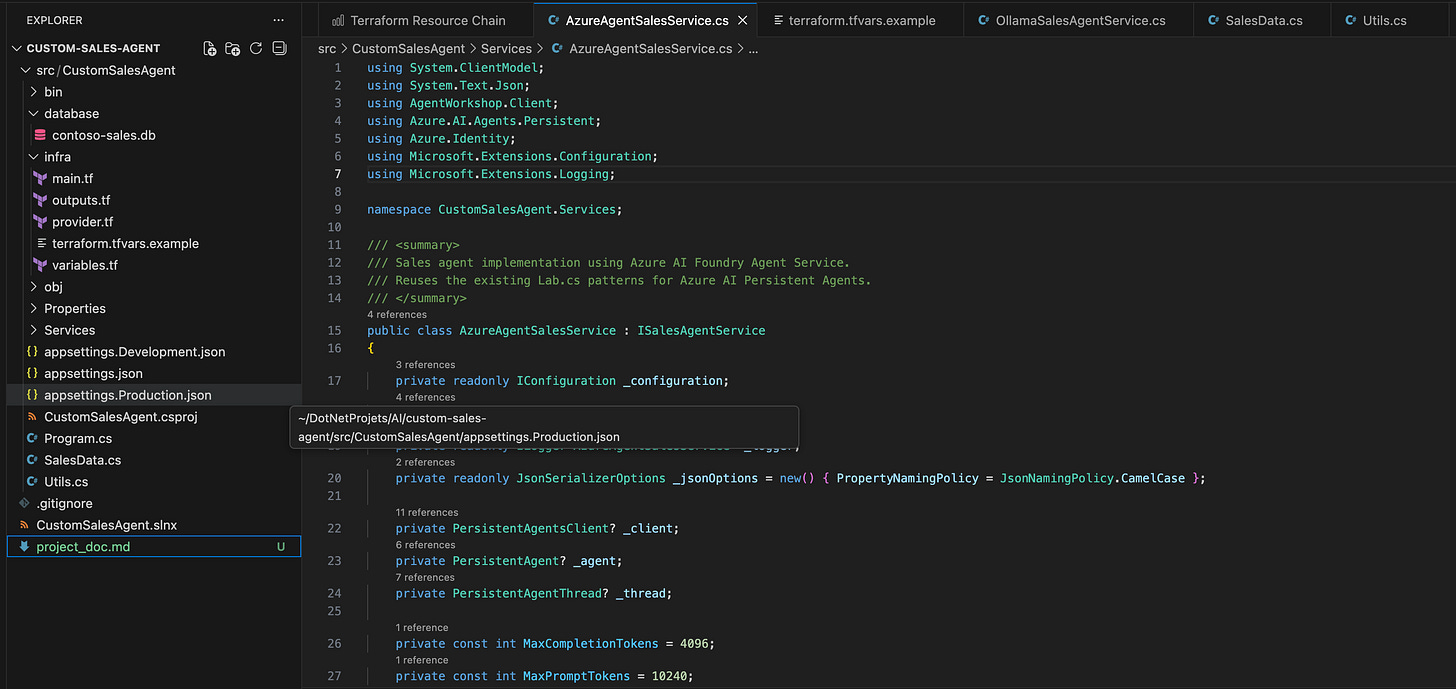This screenshot has width=1456, height=689.
Task: Click 'ISalesAgentService' in the class declaration
Action: pos(701,330)
